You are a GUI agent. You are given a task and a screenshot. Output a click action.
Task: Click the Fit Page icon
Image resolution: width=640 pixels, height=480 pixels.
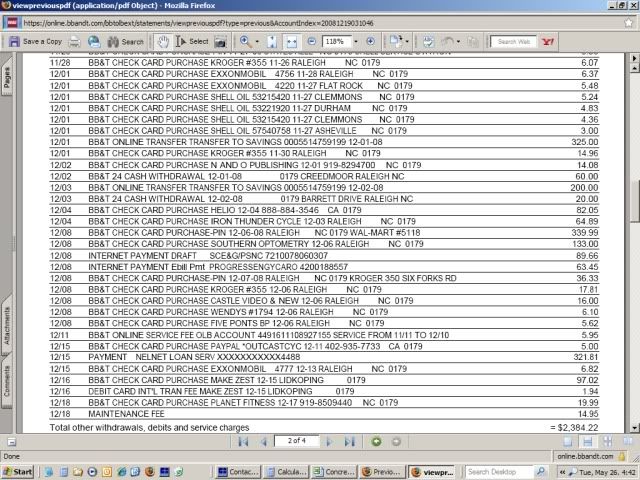pyautogui.click(x=272, y=42)
